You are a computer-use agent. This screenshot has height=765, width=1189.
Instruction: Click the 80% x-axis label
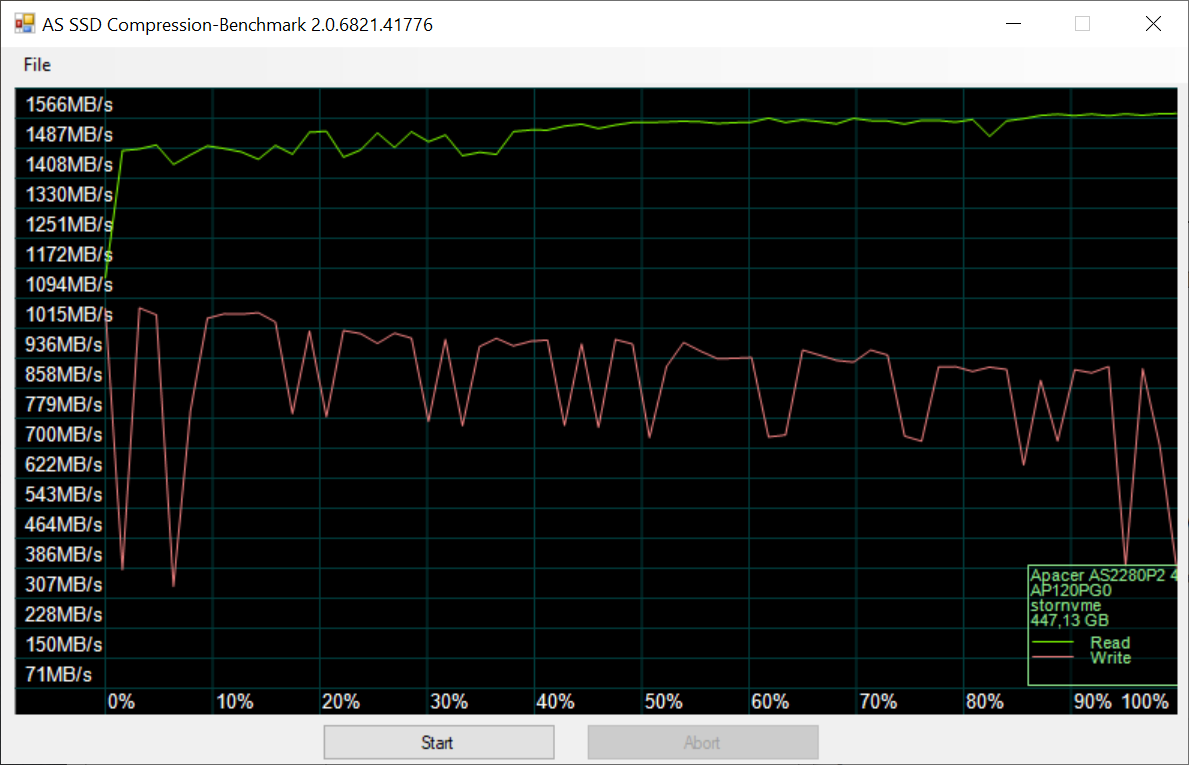click(x=985, y=701)
